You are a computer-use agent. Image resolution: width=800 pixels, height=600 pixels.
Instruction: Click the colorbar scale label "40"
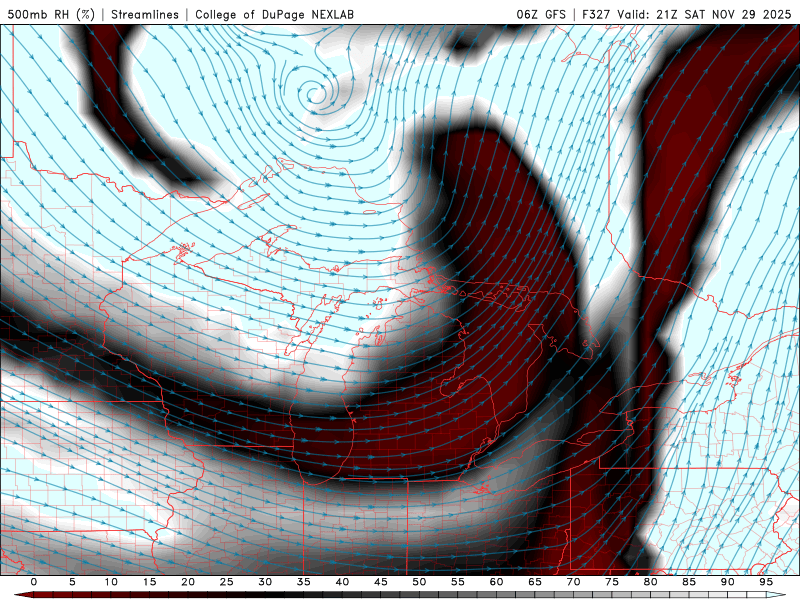[x=342, y=582]
